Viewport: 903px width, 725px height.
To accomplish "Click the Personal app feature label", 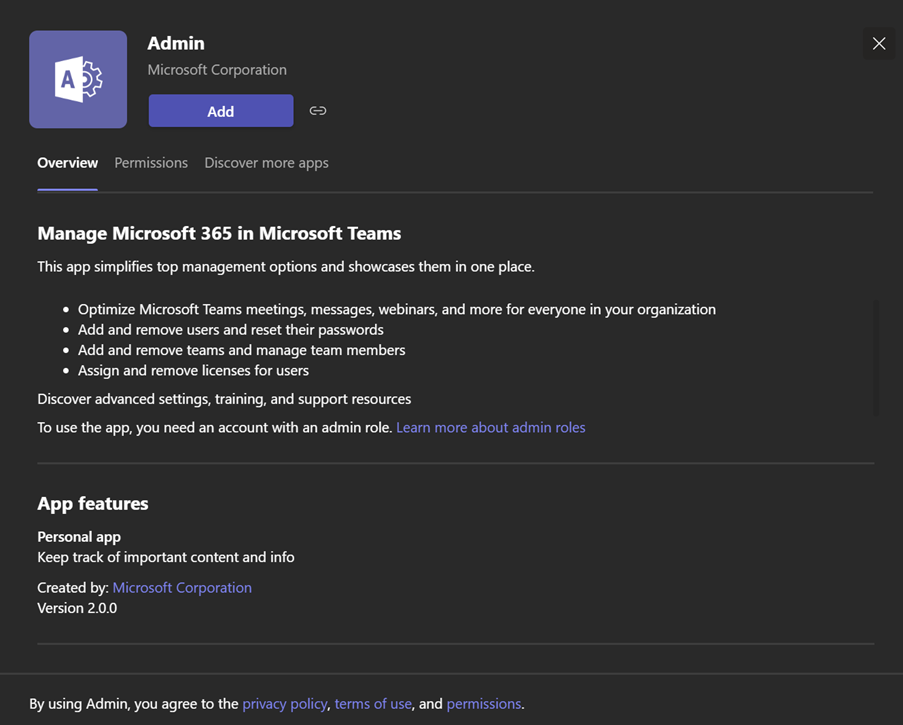I will point(78,536).
